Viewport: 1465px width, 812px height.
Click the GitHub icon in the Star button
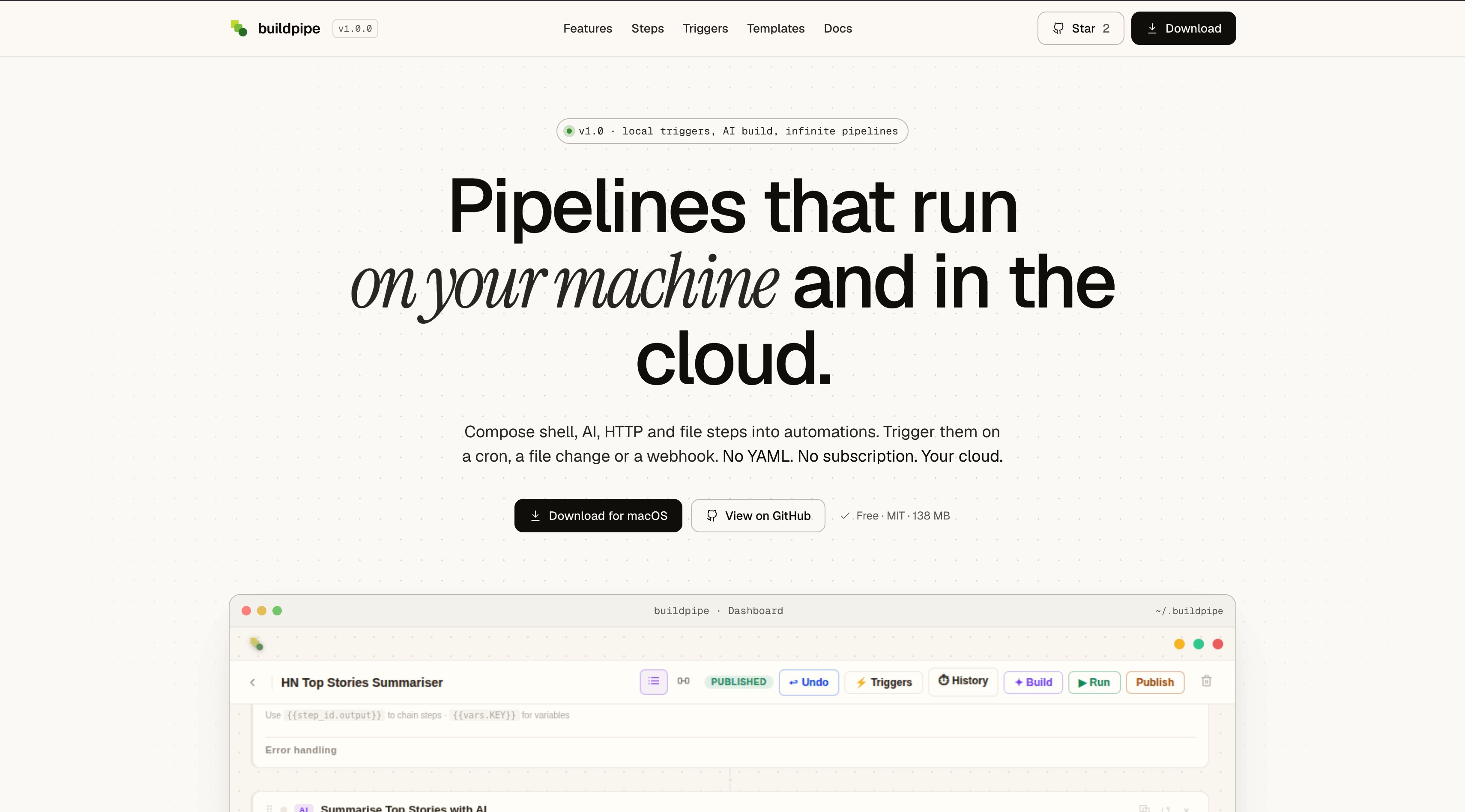1058,28
